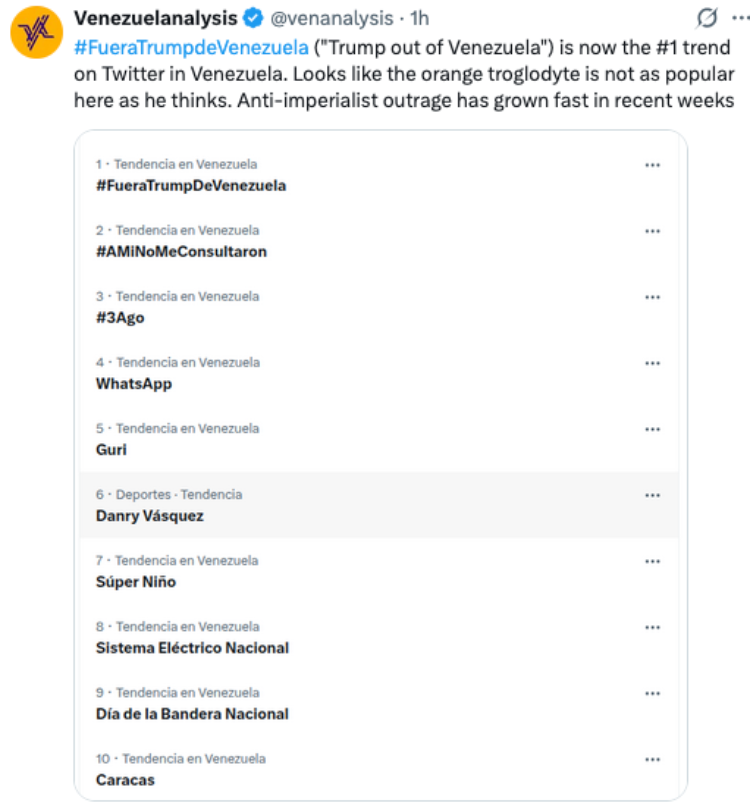Open three-dot menu beside Guri trend
This screenshot has height=809, width=750.
pos(653,429)
